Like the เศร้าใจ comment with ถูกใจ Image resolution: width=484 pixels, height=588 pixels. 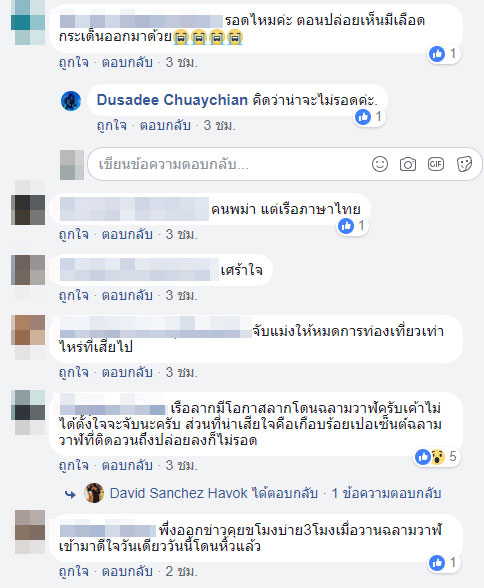[74, 296]
